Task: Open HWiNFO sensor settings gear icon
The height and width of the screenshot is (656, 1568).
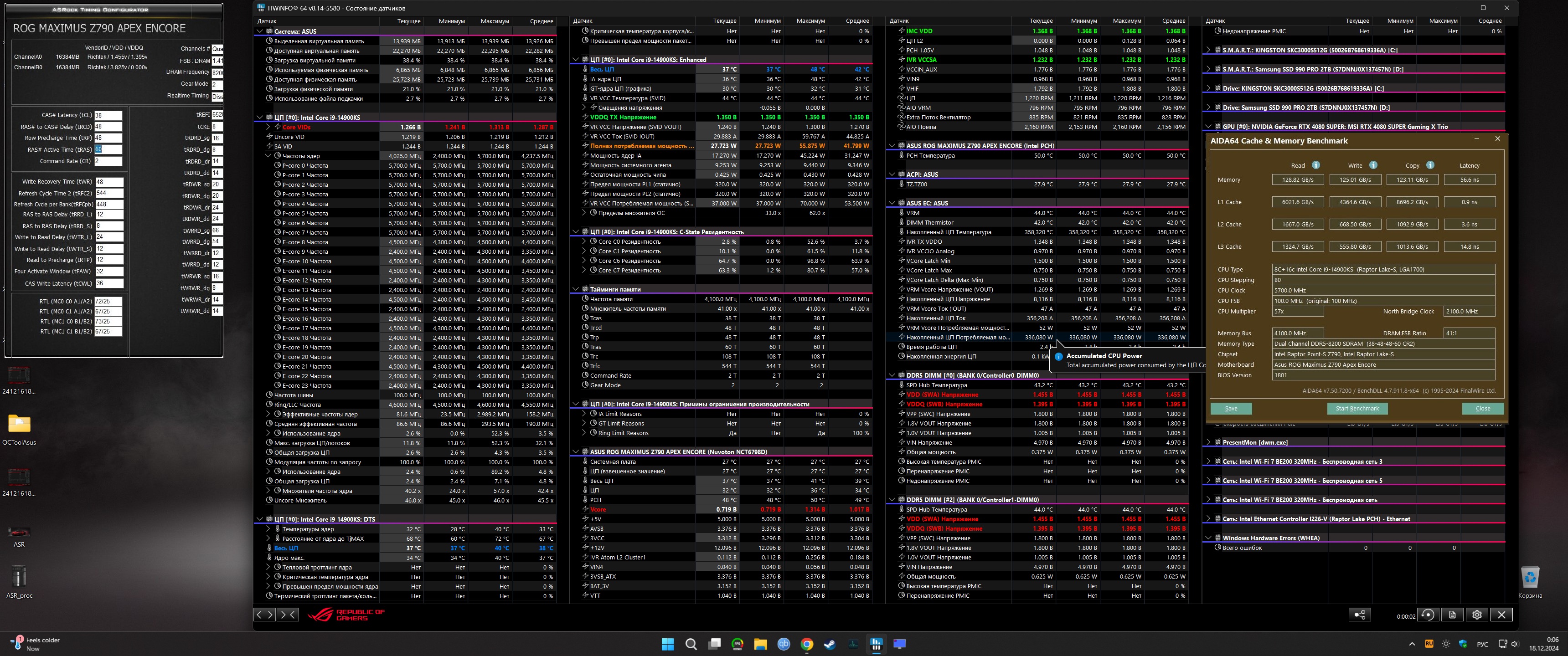Action: point(1477,615)
